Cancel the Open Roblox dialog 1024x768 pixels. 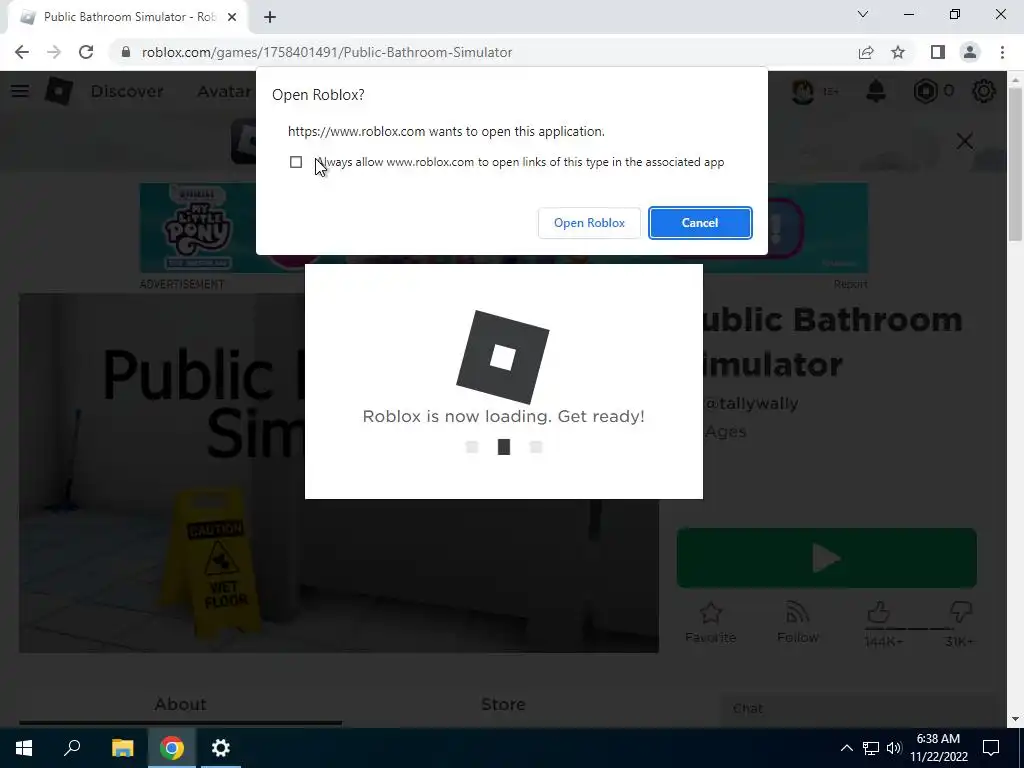pos(699,223)
